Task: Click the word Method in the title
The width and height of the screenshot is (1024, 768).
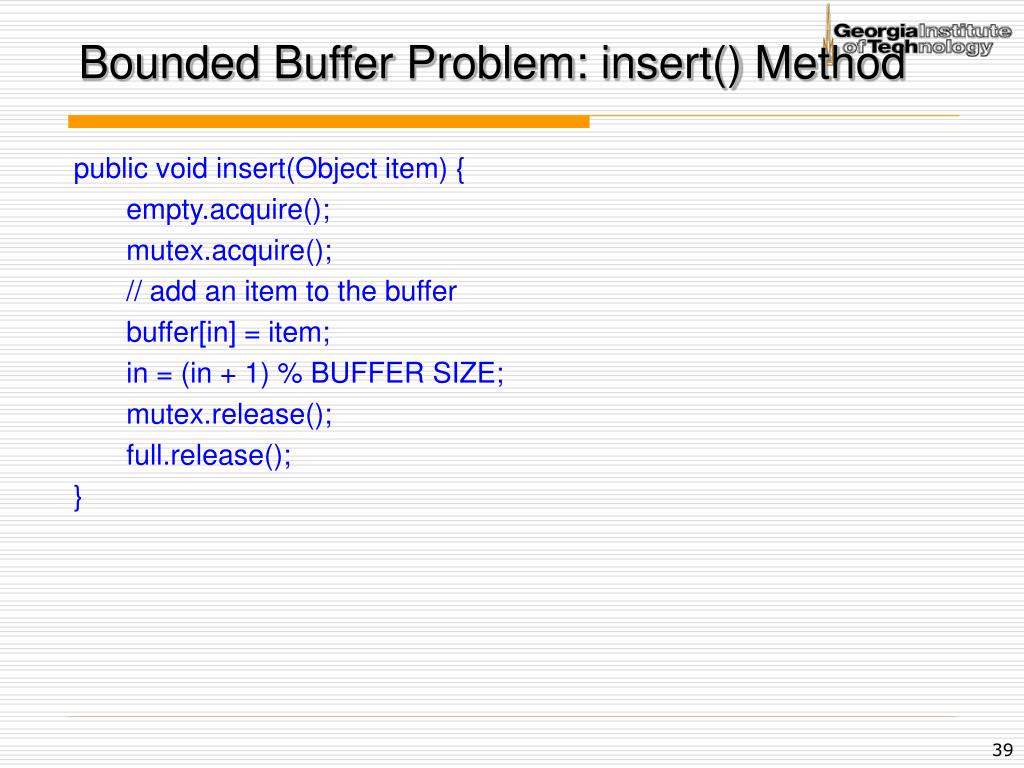Action: click(830, 63)
